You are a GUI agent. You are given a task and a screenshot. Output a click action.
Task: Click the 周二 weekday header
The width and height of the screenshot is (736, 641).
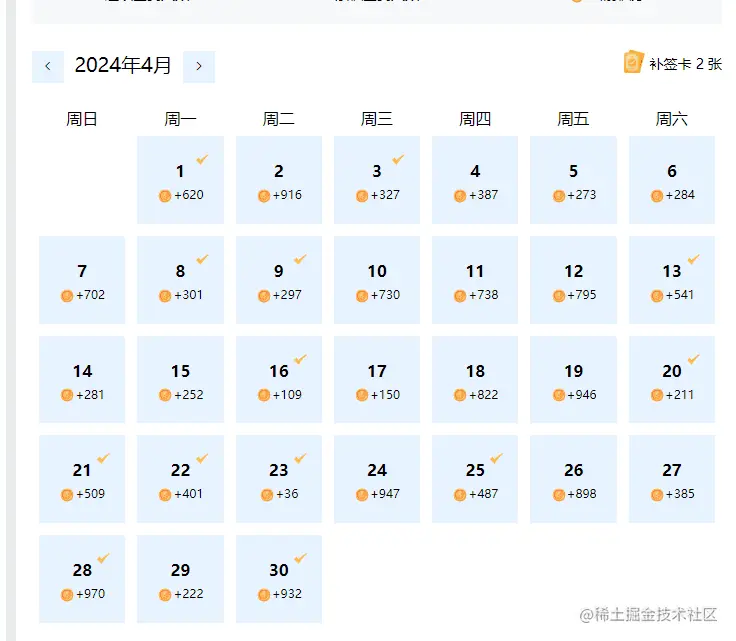click(x=279, y=119)
